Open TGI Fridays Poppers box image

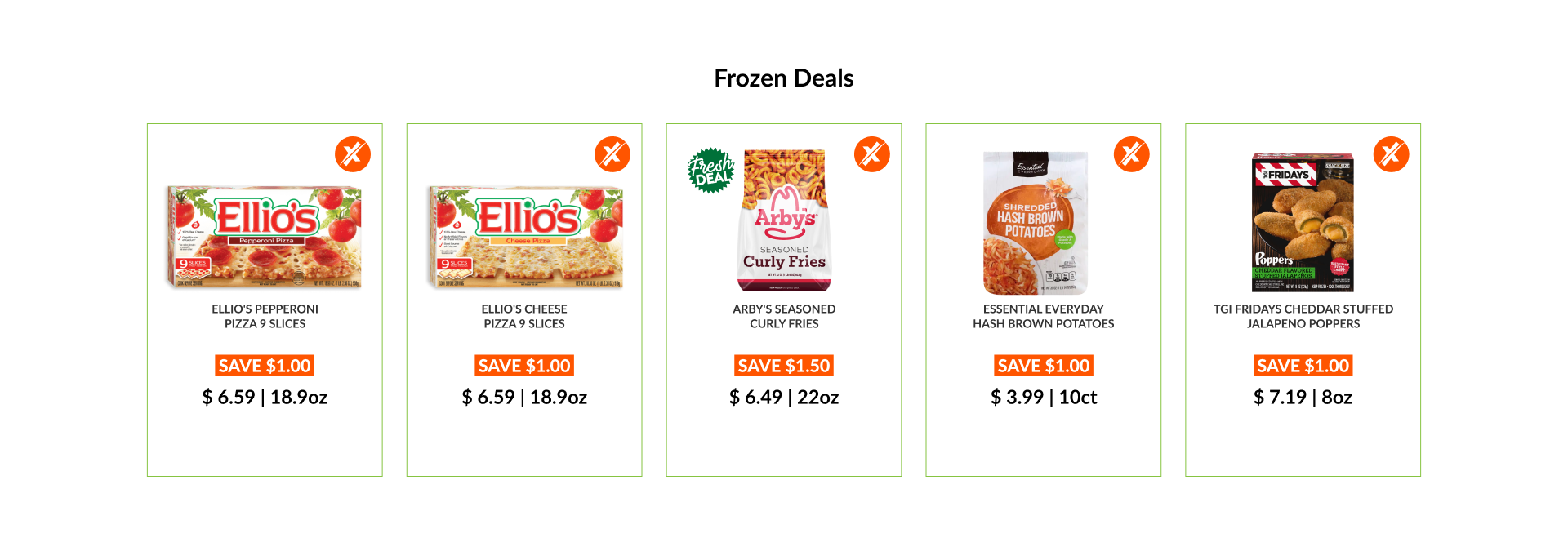coord(1303,223)
